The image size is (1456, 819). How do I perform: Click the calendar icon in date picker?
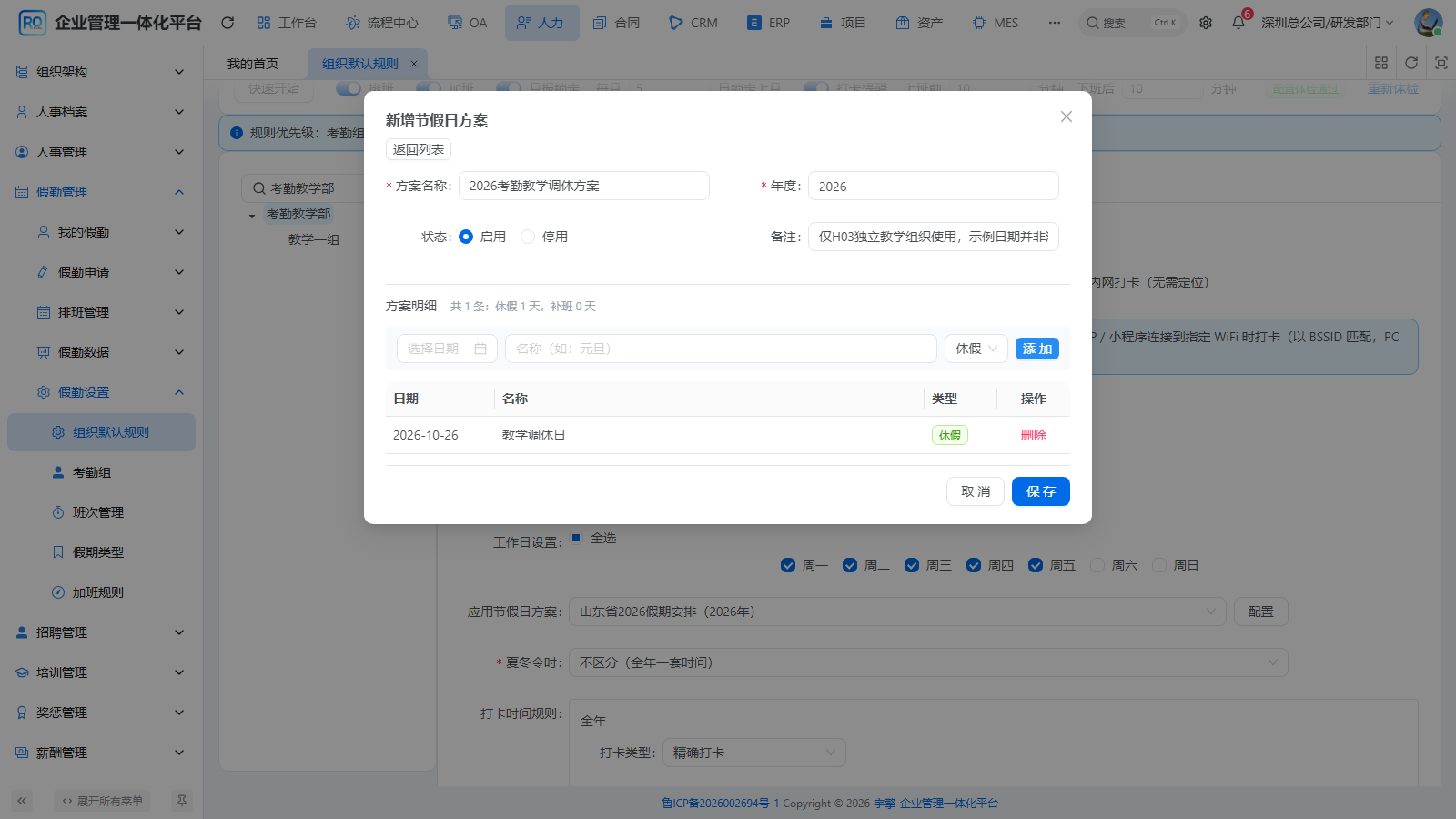[x=480, y=349]
